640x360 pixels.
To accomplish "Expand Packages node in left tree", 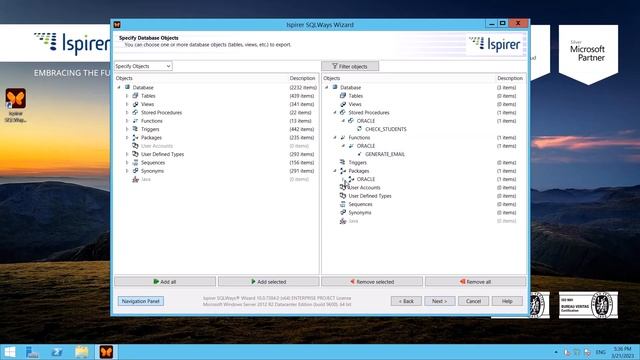I will click(127, 138).
